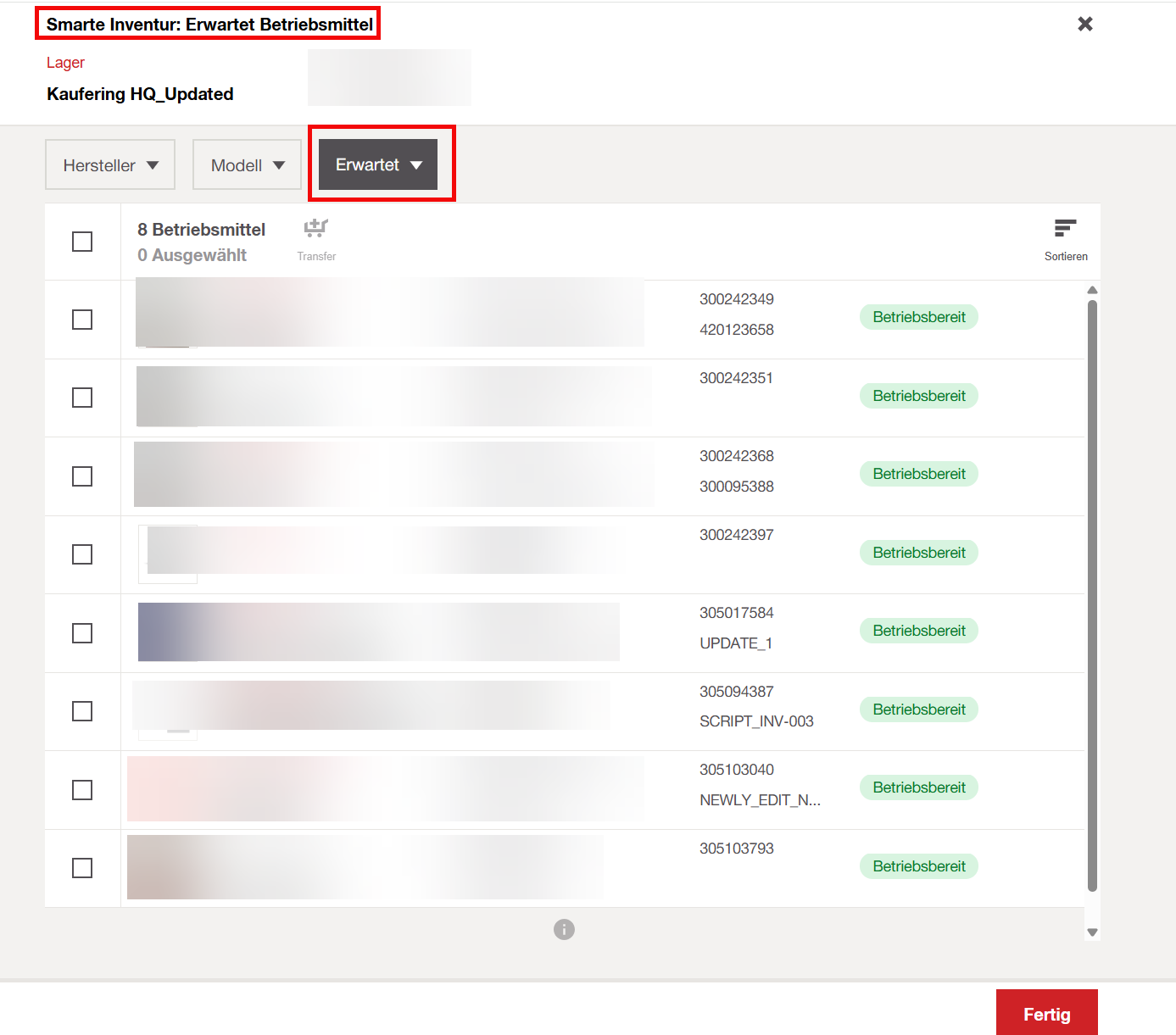The image size is (1176, 1035).
Task: Check the box for item 300242349
Action: [82, 320]
